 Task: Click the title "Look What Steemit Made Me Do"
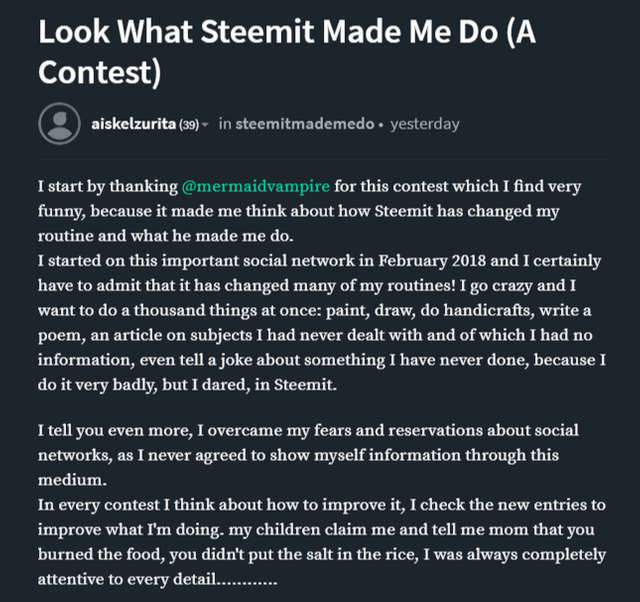[266, 32]
